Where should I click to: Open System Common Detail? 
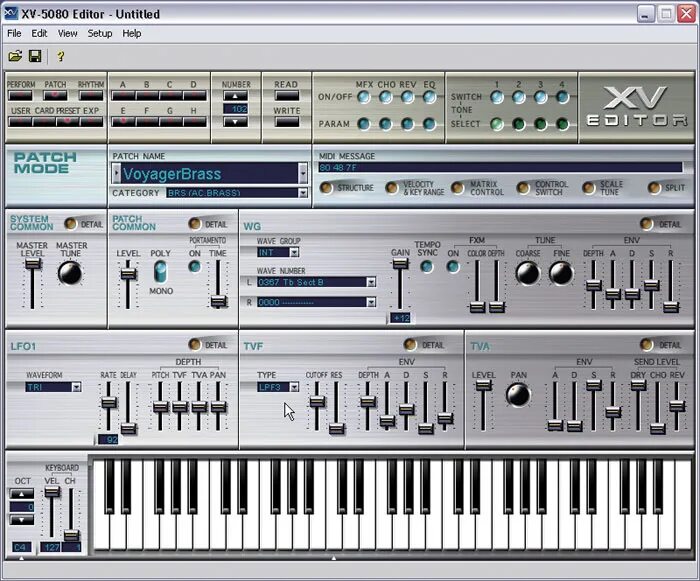click(70, 224)
